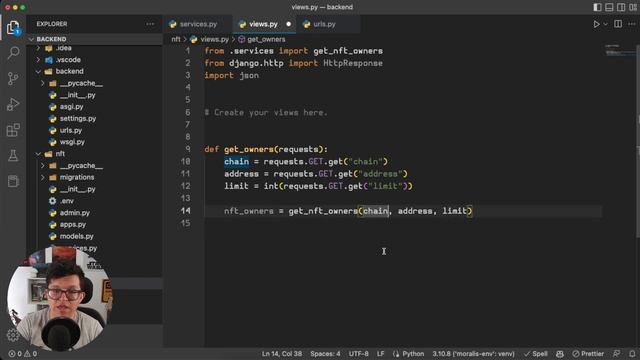Open admin.py in the explorer
Image resolution: width=640 pixels, height=360 pixels.
pyautogui.click(x=74, y=213)
